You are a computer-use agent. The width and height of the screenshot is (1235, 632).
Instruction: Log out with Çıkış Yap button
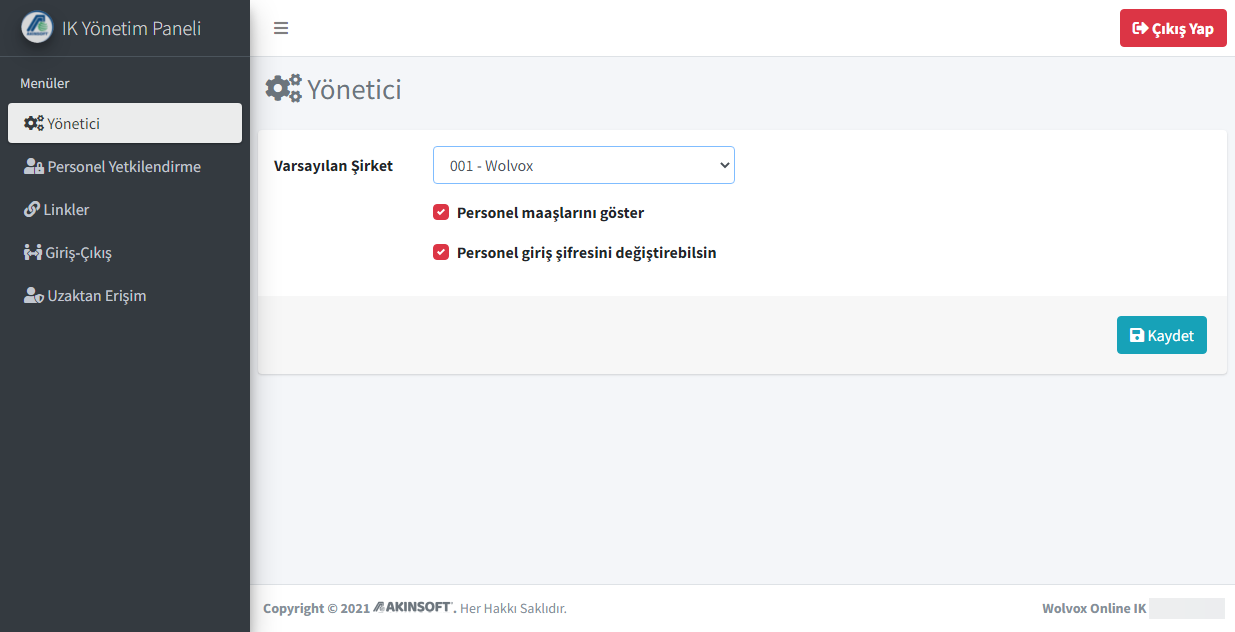(1173, 28)
